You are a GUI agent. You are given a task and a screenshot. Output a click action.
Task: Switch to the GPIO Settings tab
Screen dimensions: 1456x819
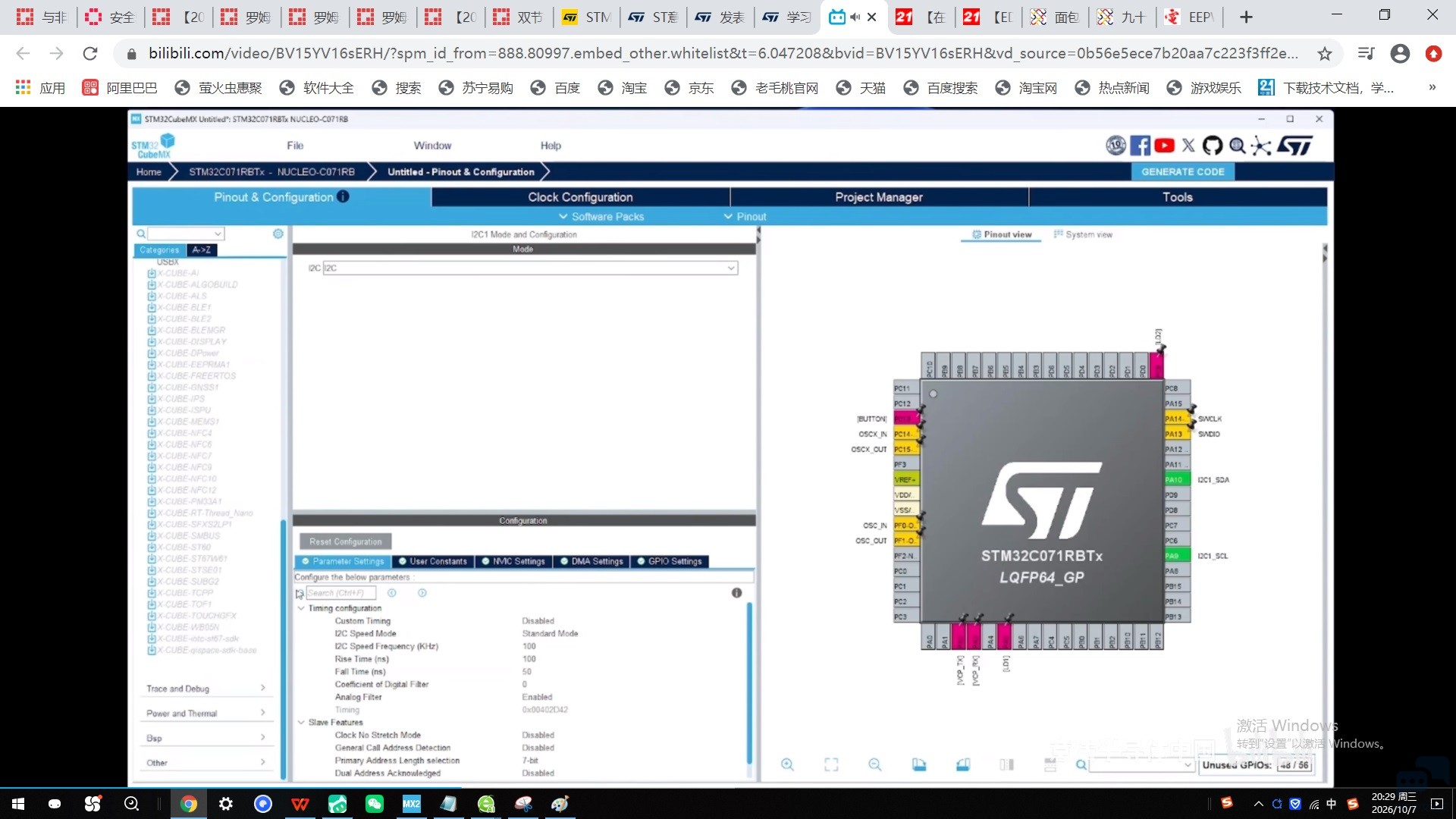[670, 561]
